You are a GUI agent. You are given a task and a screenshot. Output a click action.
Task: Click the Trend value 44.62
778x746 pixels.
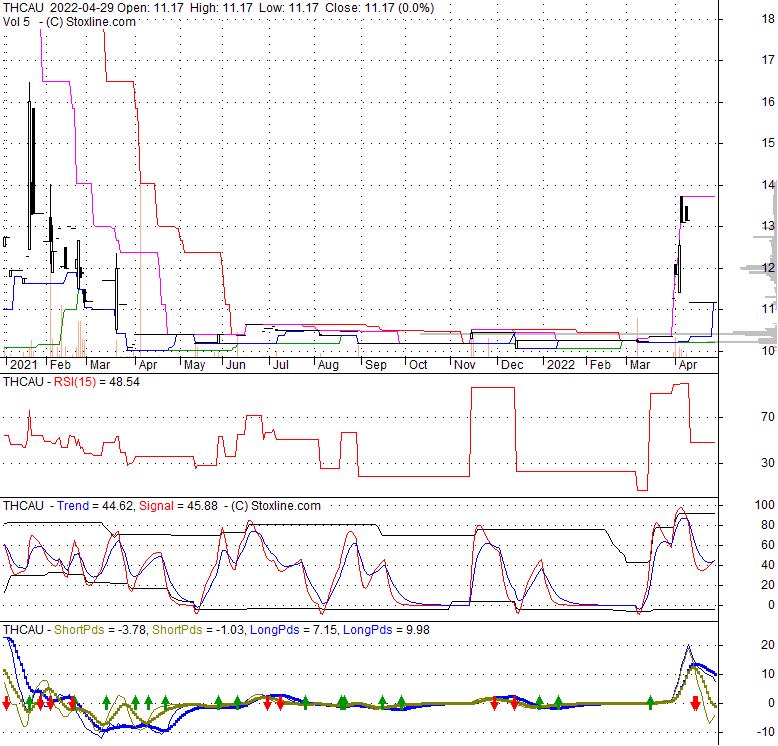[117, 506]
